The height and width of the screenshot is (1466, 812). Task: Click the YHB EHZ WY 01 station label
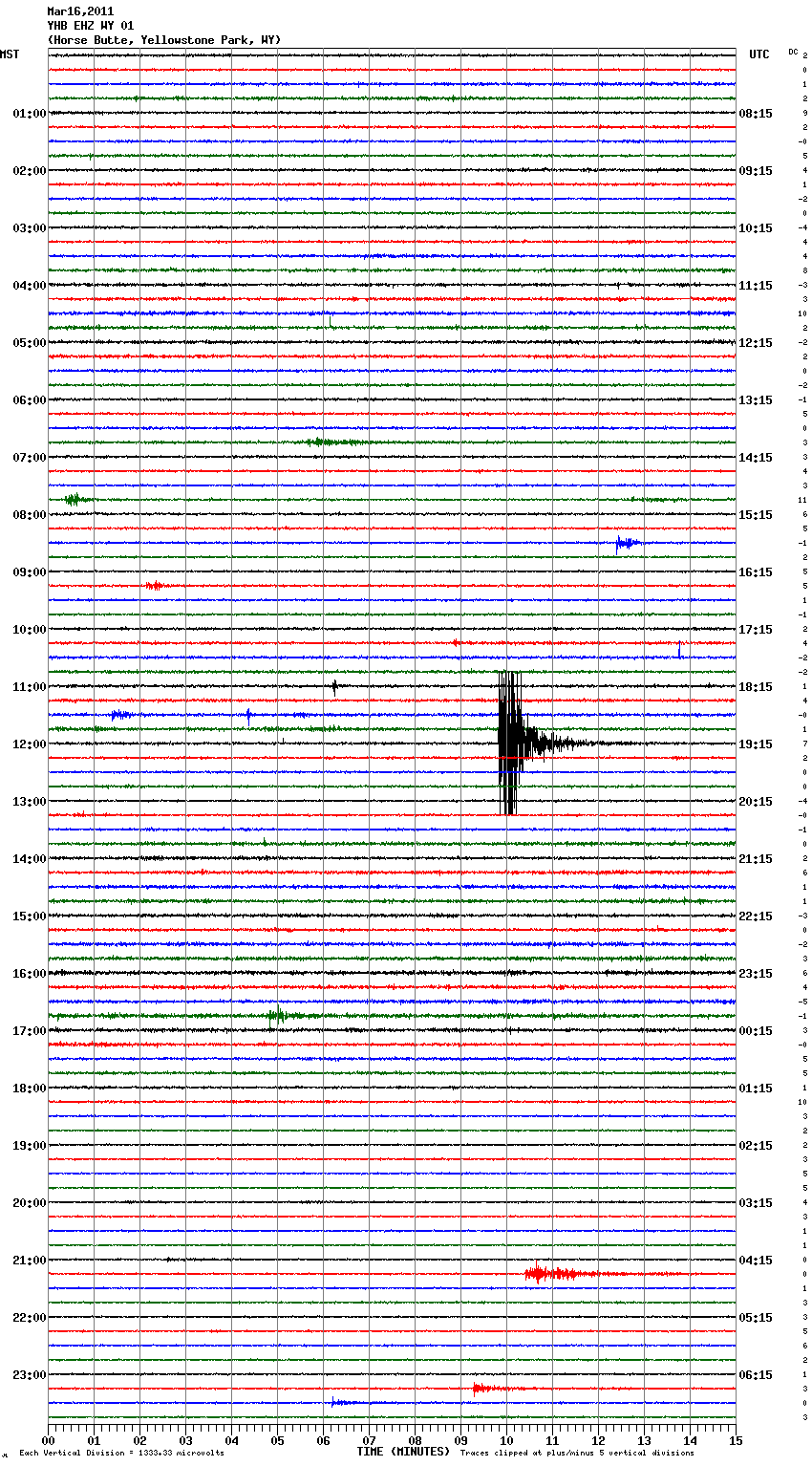(x=91, y=26)
